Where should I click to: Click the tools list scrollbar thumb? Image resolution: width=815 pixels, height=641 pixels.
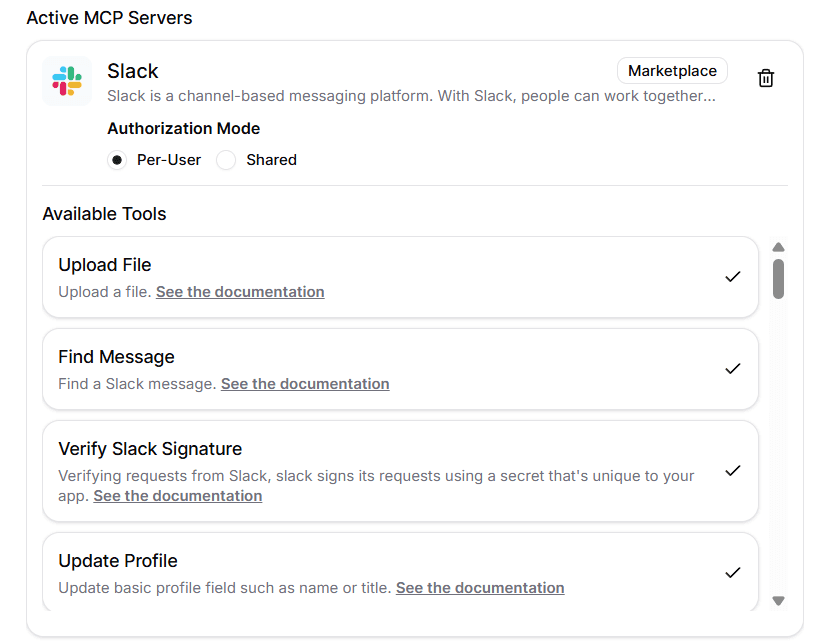778,278
